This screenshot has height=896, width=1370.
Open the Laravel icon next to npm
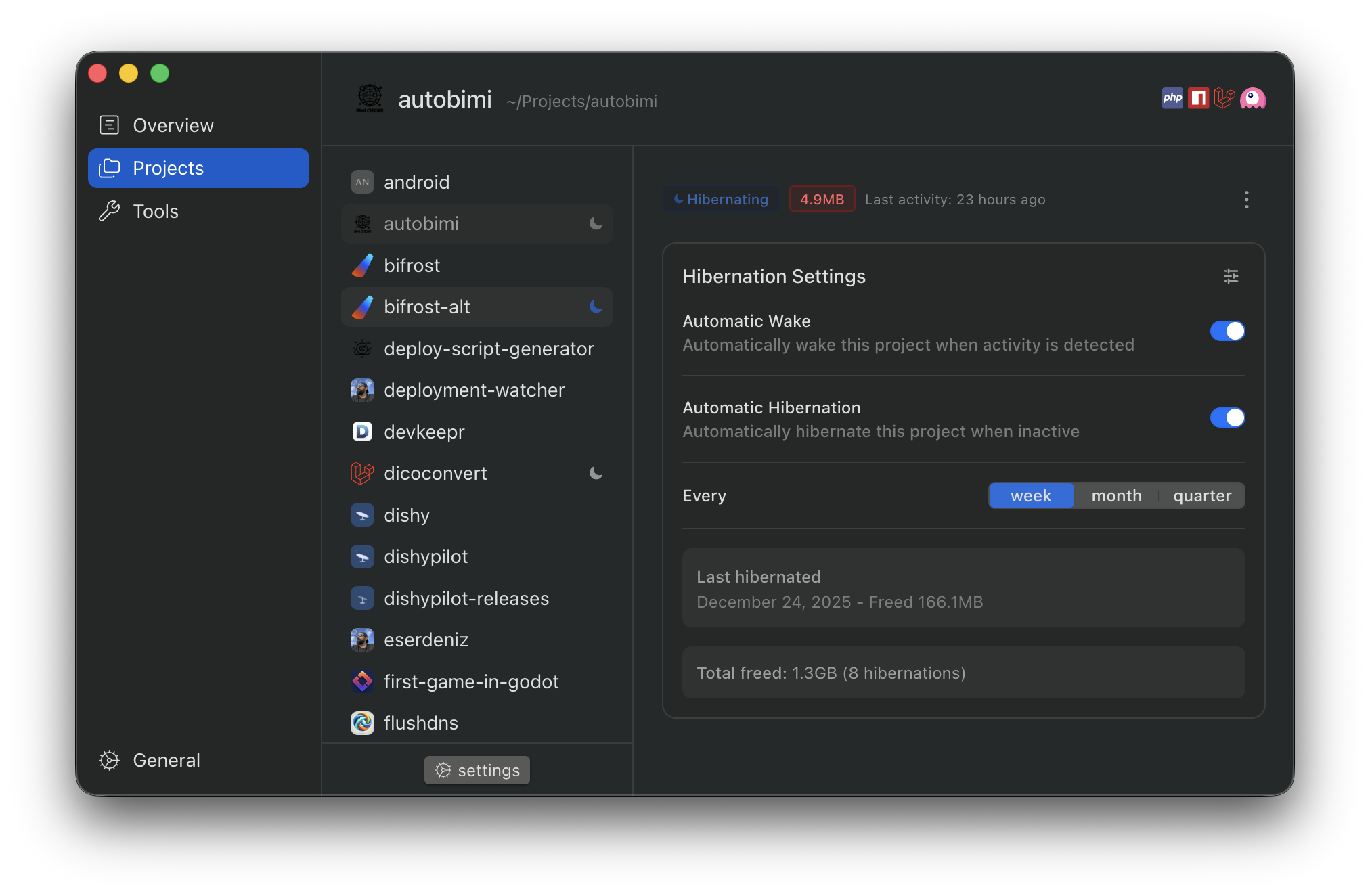pyautogui.click(x=1224, y=97)
